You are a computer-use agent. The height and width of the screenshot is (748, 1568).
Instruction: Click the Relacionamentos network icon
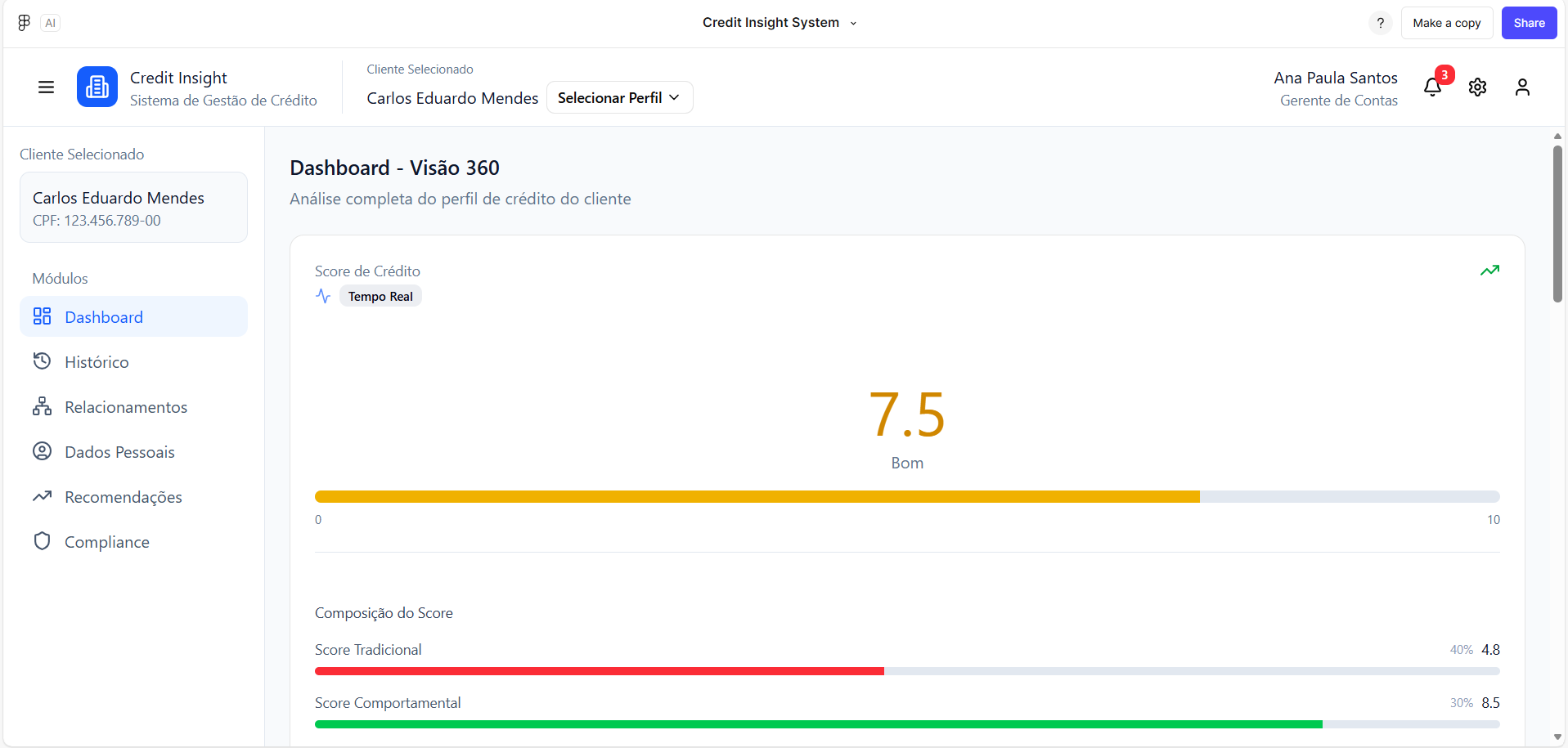coord(42,406)
